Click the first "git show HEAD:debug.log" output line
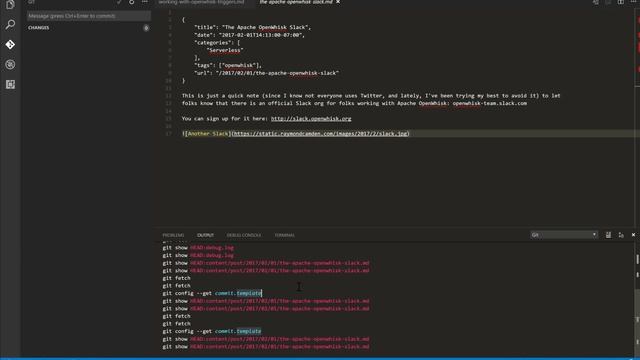This screenshot has height=360, width=640. [x=198, y=247]
